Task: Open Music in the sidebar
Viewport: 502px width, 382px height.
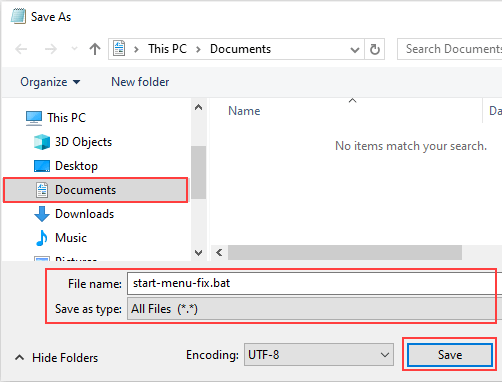Action: (x=71, y=238)
